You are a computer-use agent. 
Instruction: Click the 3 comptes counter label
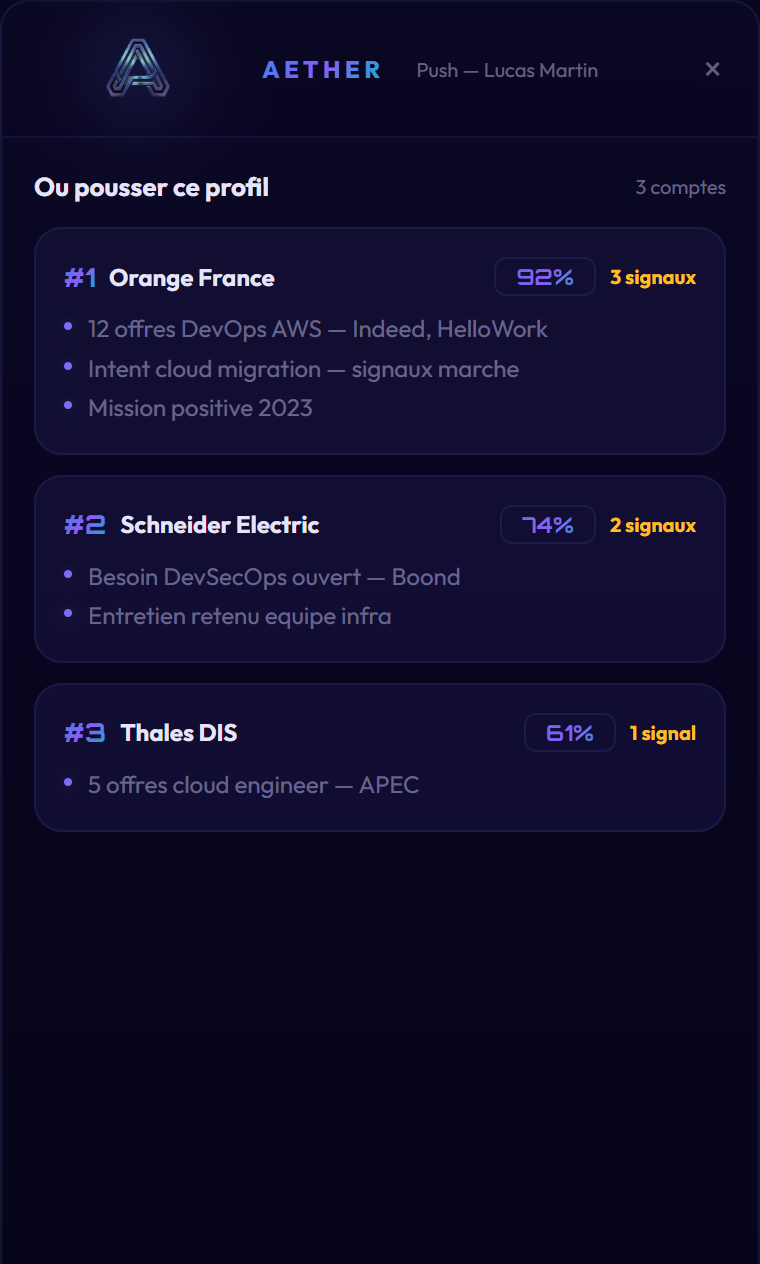[680, 188]
